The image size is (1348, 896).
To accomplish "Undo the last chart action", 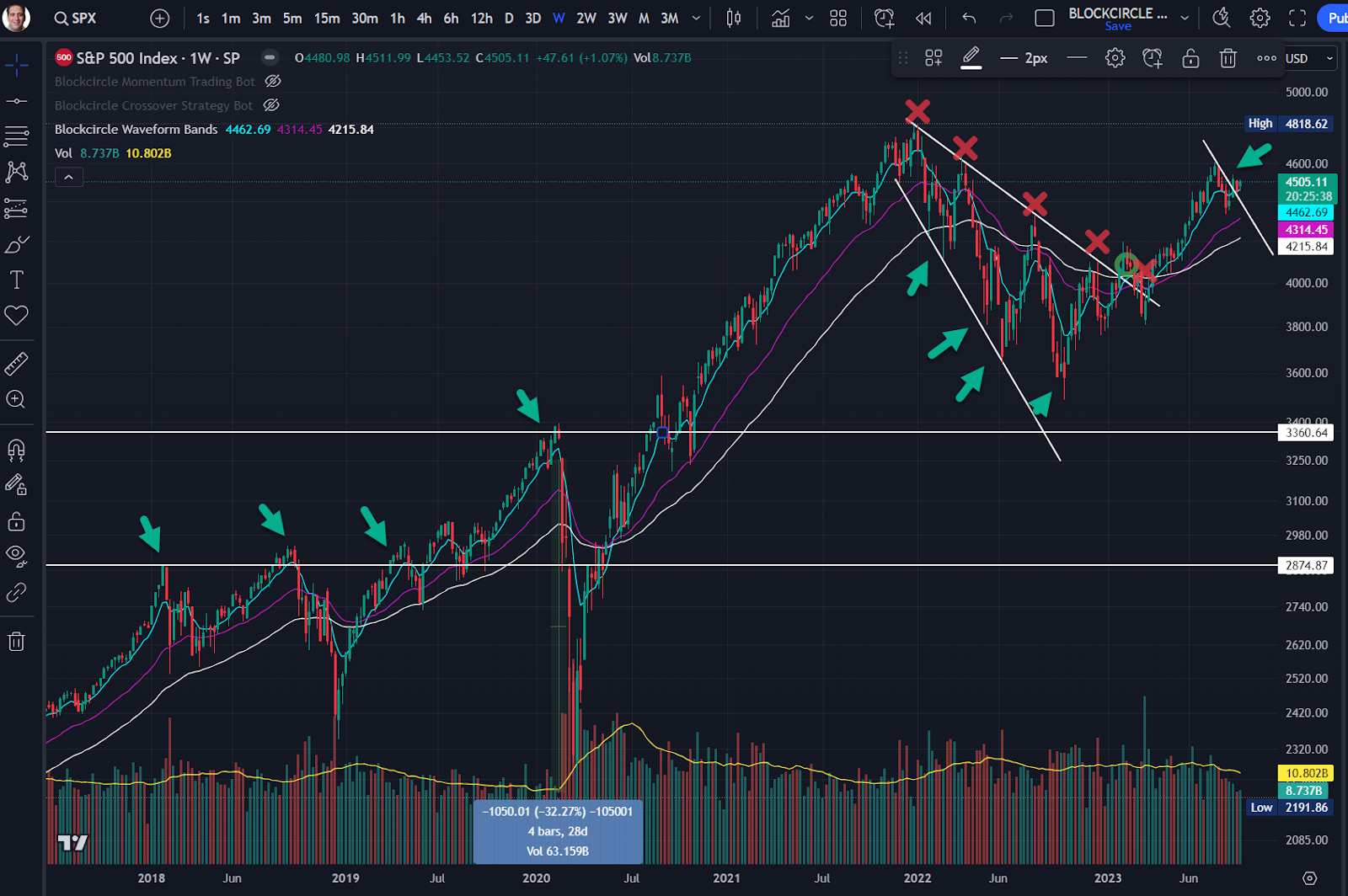I will [x=969, y=18].
